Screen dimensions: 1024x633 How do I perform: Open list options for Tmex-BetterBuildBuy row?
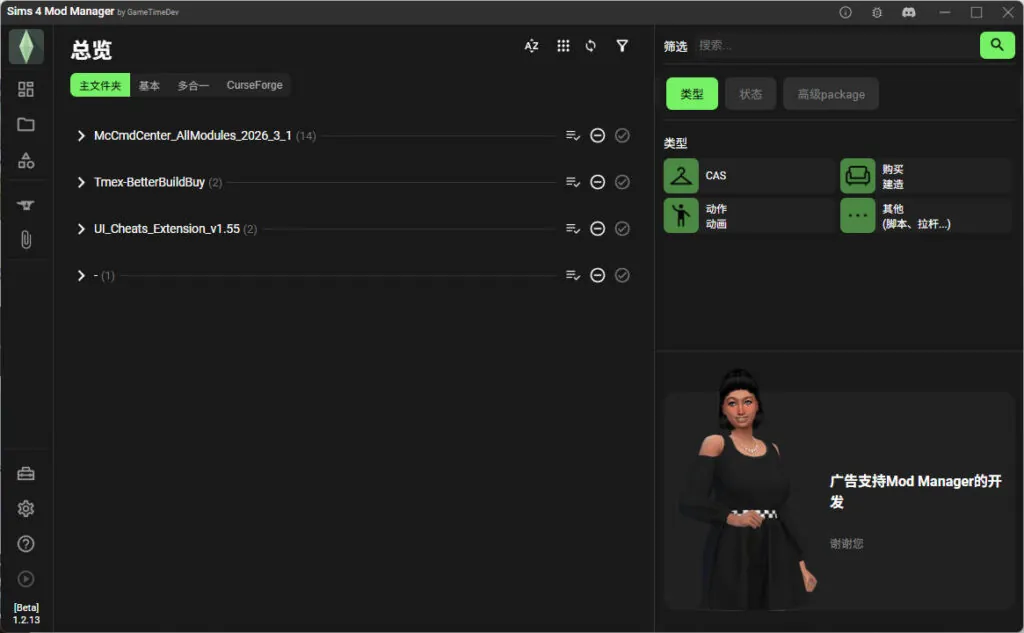(x=573, y=182)
